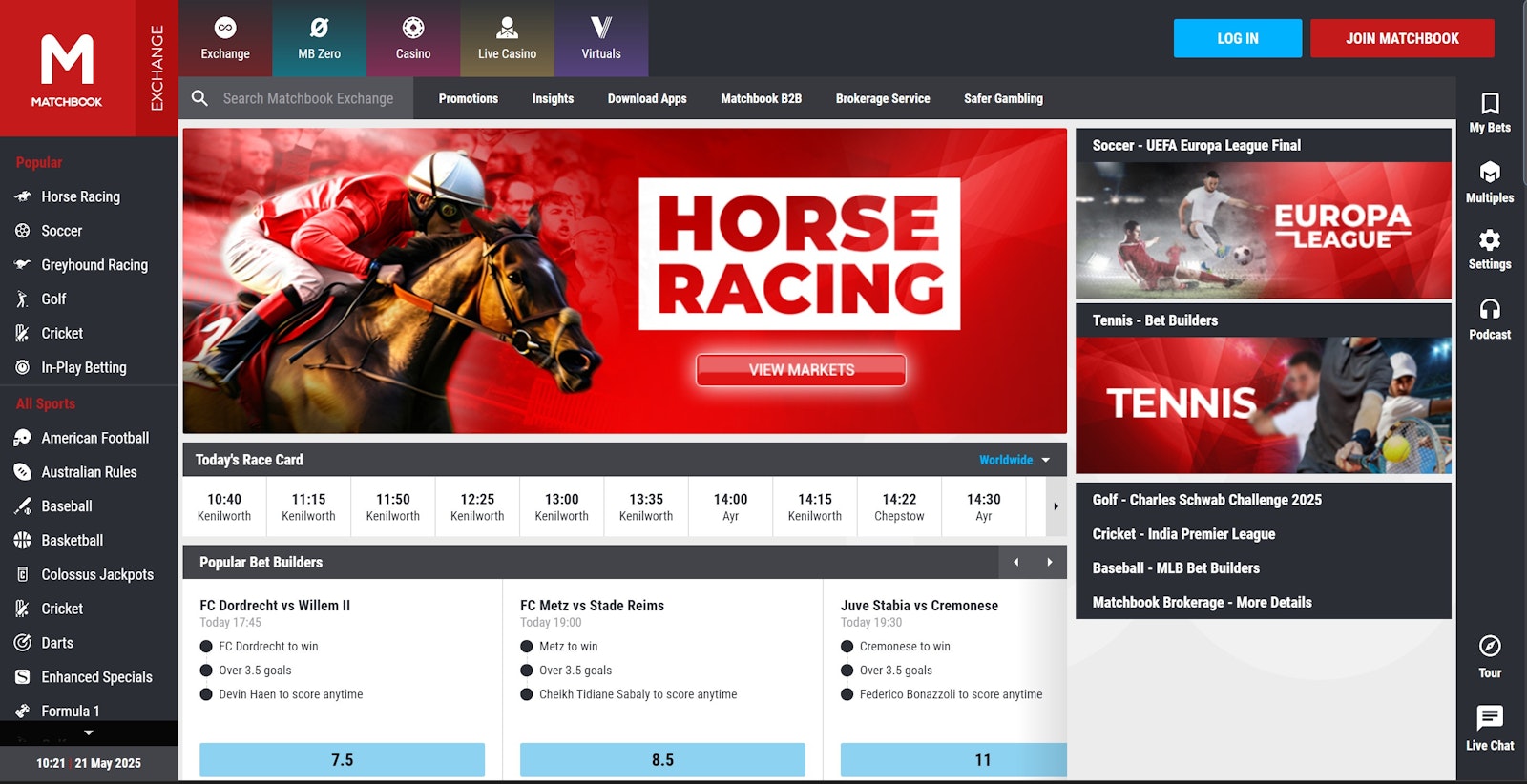Select Metz to win radio bullet
Image resolution: width=1527 pixels, height=784 pixels.
[527, 647]
